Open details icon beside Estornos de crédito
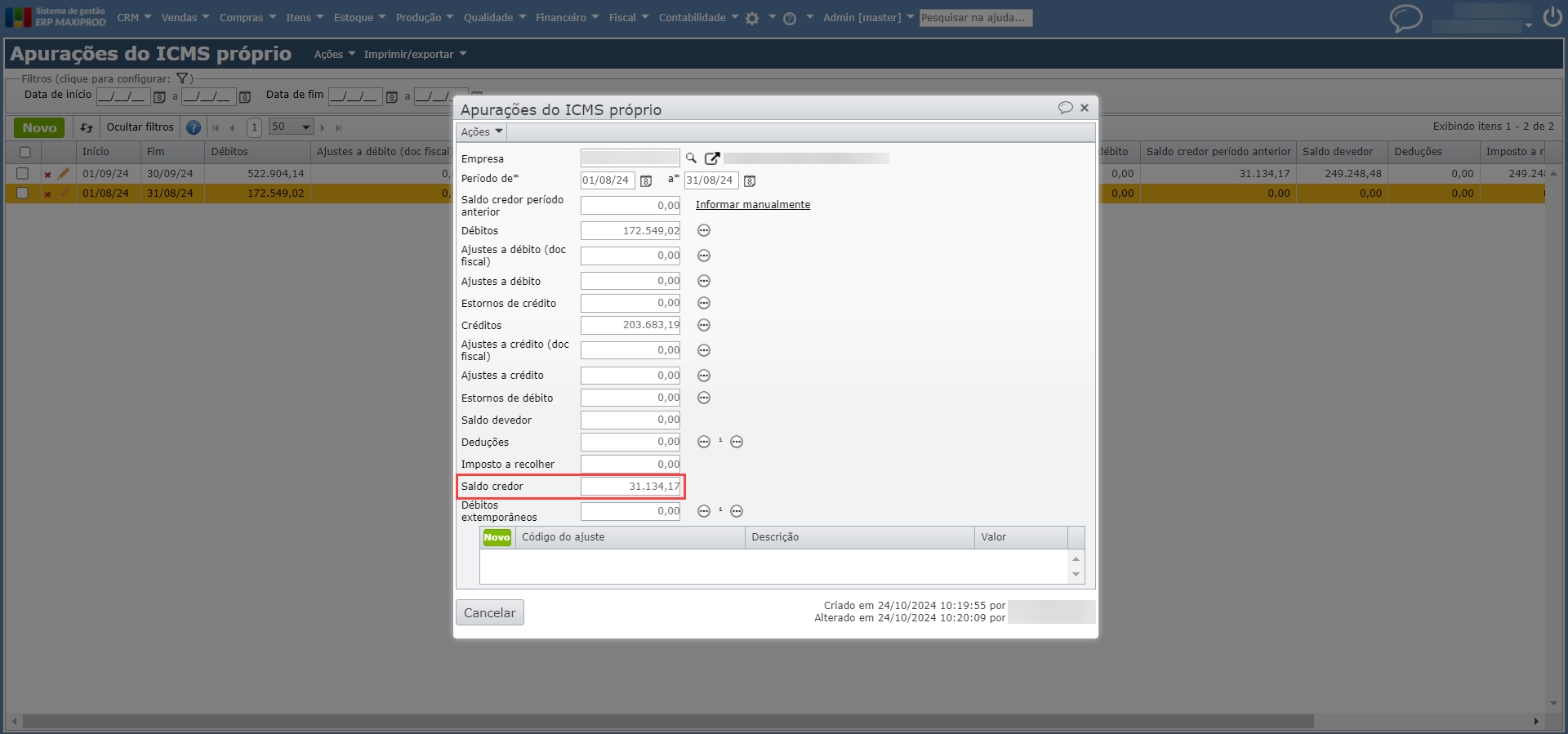Viewport: 1568px width, 734px height. [704, 303]
